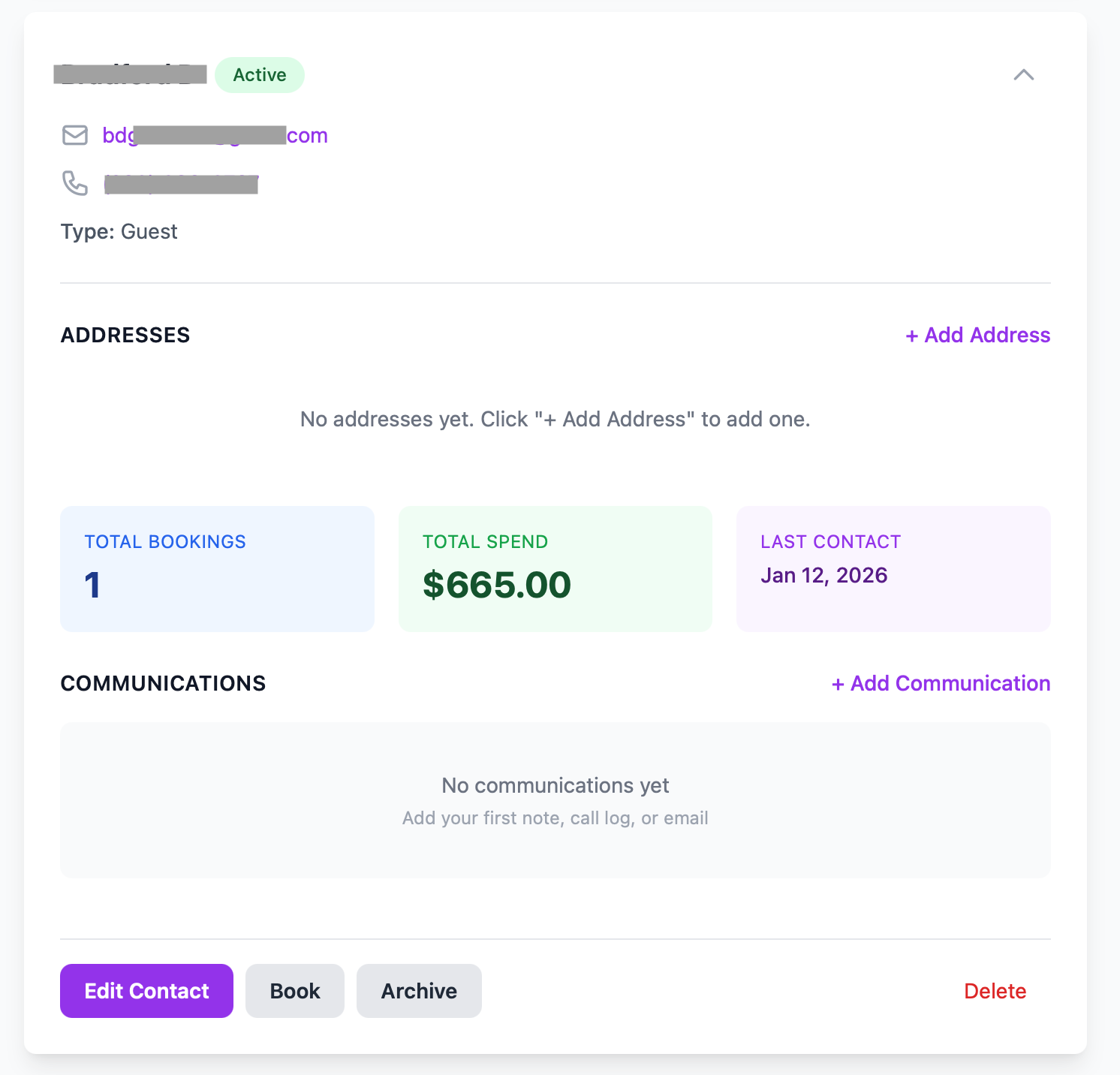Click the + Add Address link
Image resolution: width=1120 pixels, height=1075 pixels.
pyautogui.click(x=977, y=335)
